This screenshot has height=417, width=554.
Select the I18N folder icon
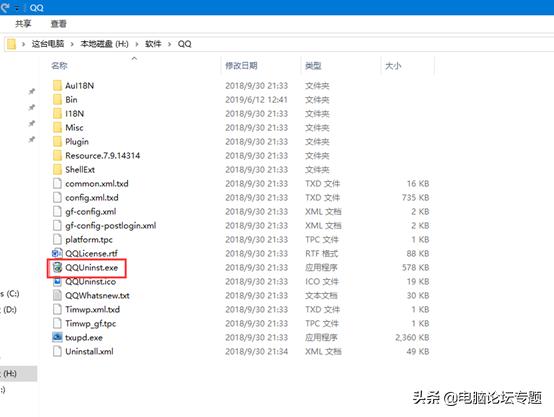coord(57,113)
